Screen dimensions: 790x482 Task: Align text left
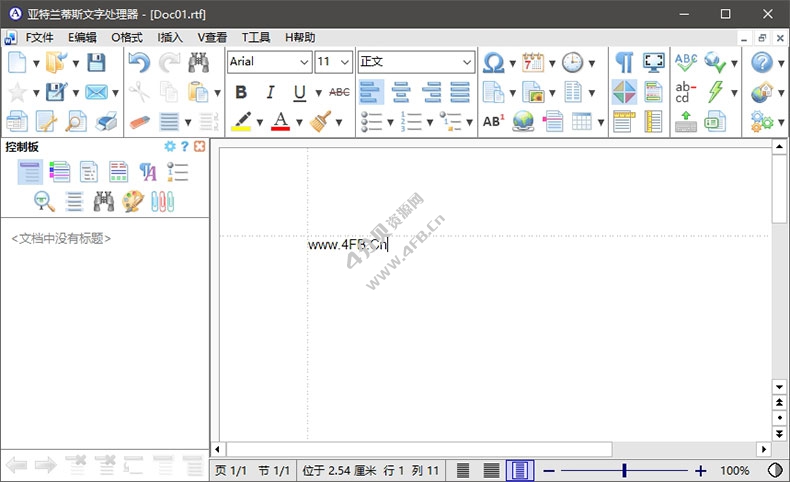371,92
